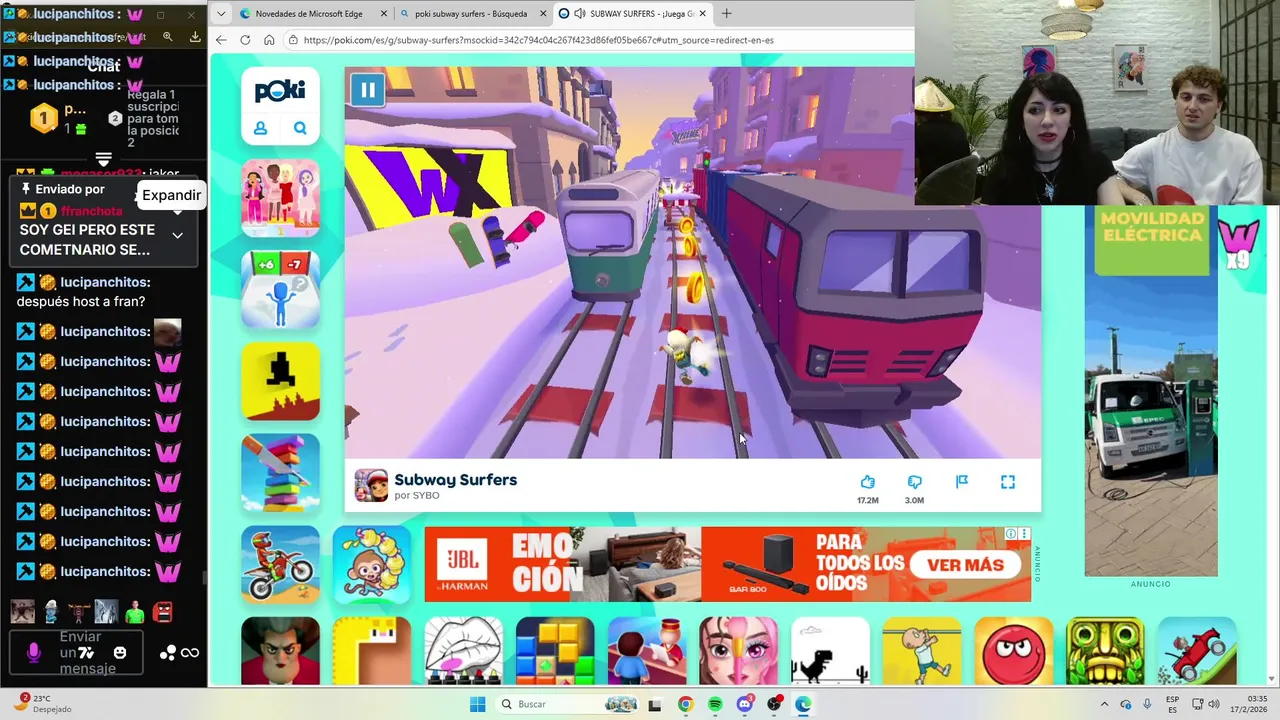This screenshot has width=1280, height=720.
Task: Click the poki.com address bar
Action: [598, 40]
